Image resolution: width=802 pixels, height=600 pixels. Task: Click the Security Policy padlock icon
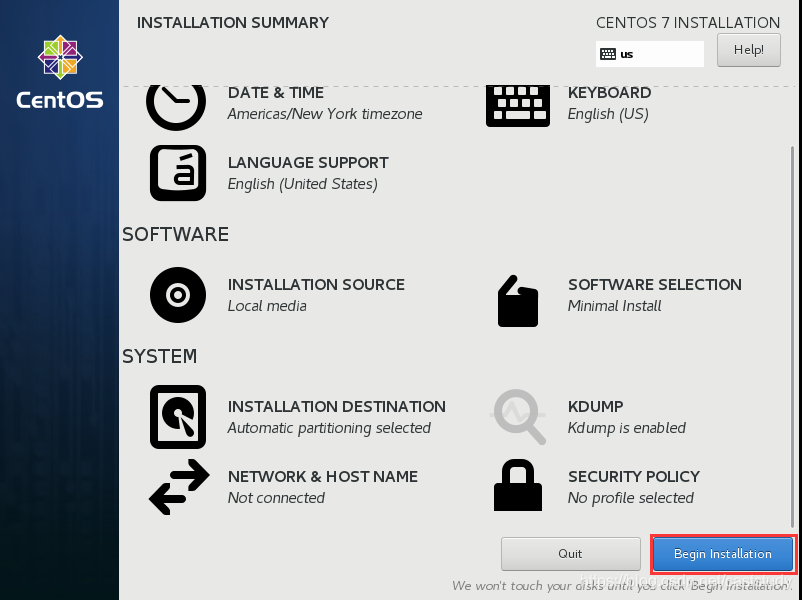tap(518, 485)
